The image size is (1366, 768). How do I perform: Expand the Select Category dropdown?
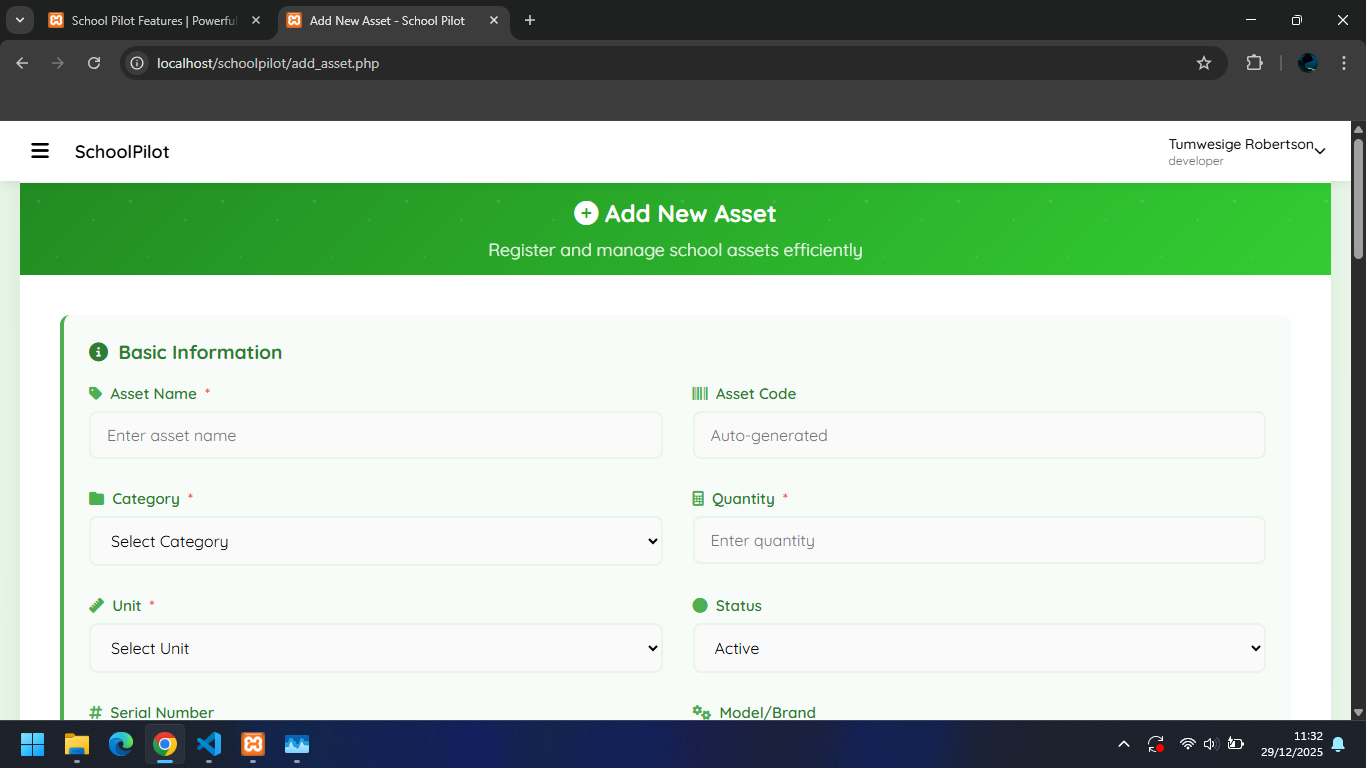click(x=375, y=541)
